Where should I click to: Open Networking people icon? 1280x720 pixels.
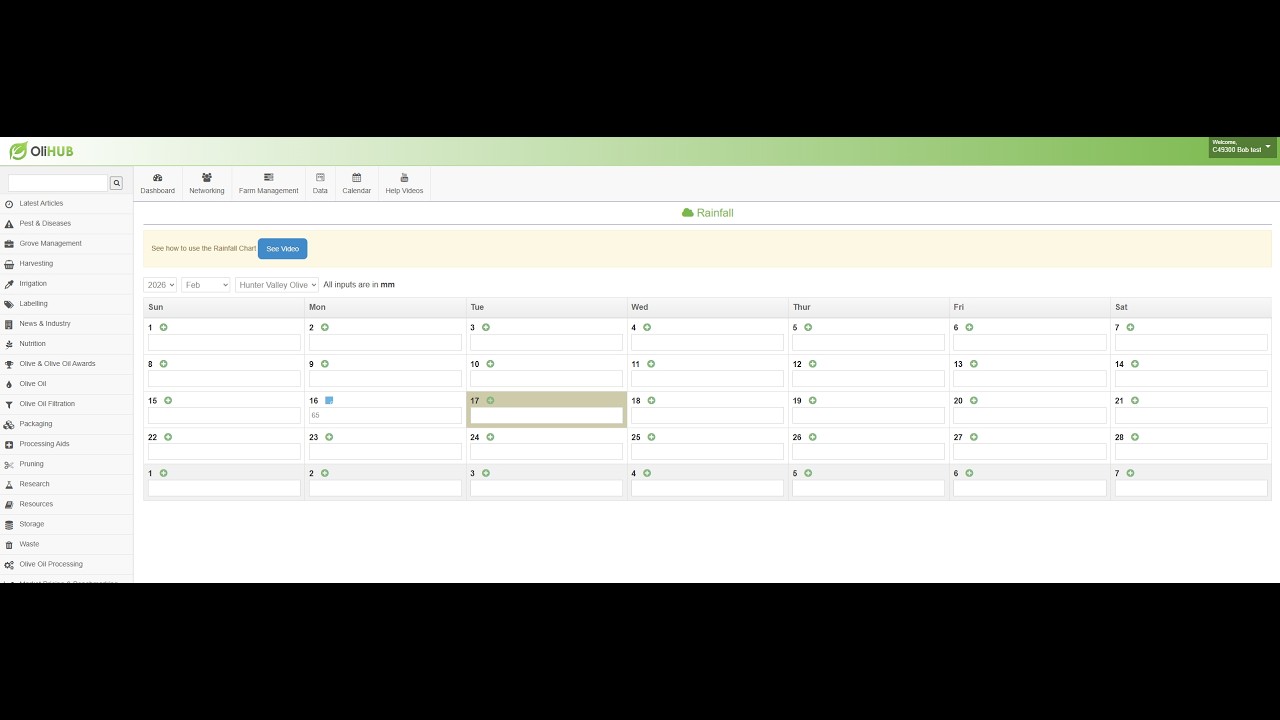[x=207, y=178]
